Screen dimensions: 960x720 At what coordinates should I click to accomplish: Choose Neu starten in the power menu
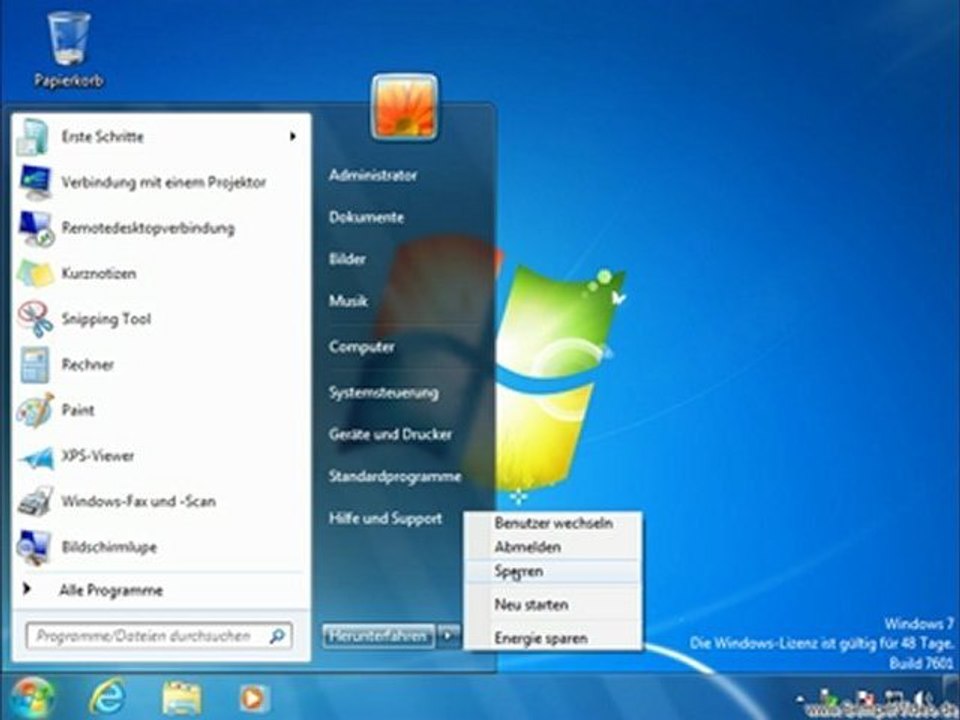pyautogui.click(x=553, y=605)
